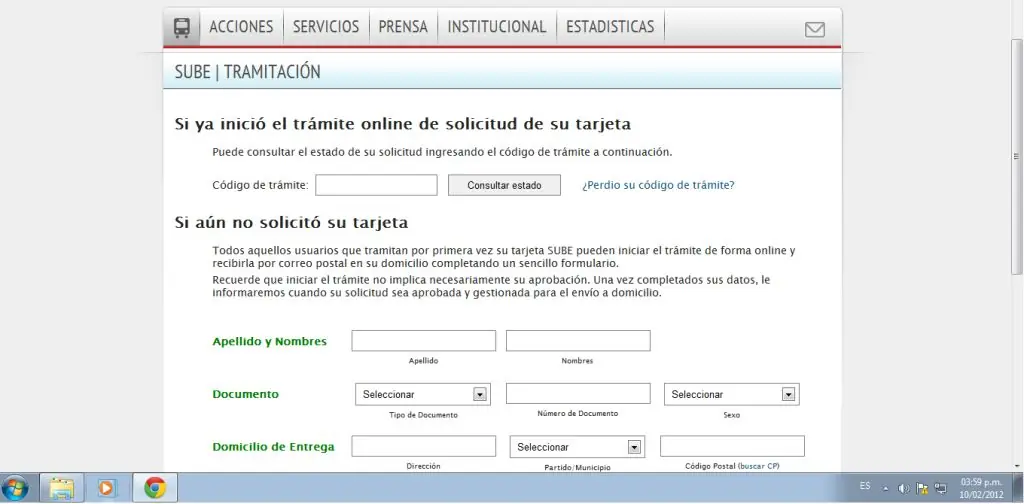The image size is (1024, 504).
Task: Click the Consultar estado button
Action: tap(504, 185)
